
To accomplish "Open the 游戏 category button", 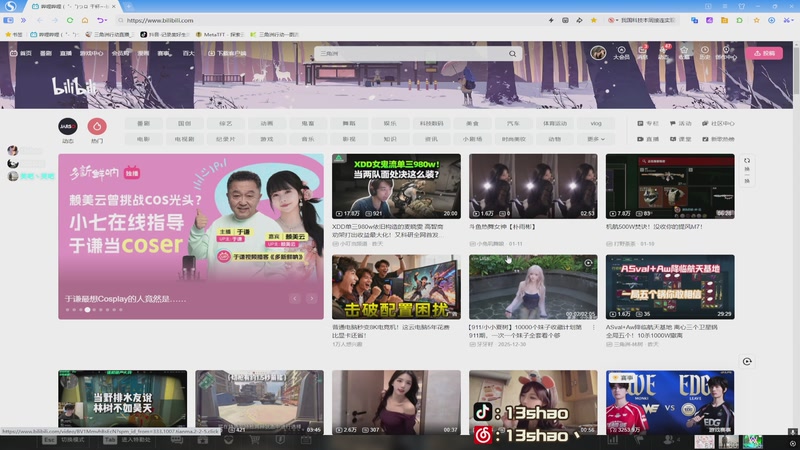I will 267,139.
